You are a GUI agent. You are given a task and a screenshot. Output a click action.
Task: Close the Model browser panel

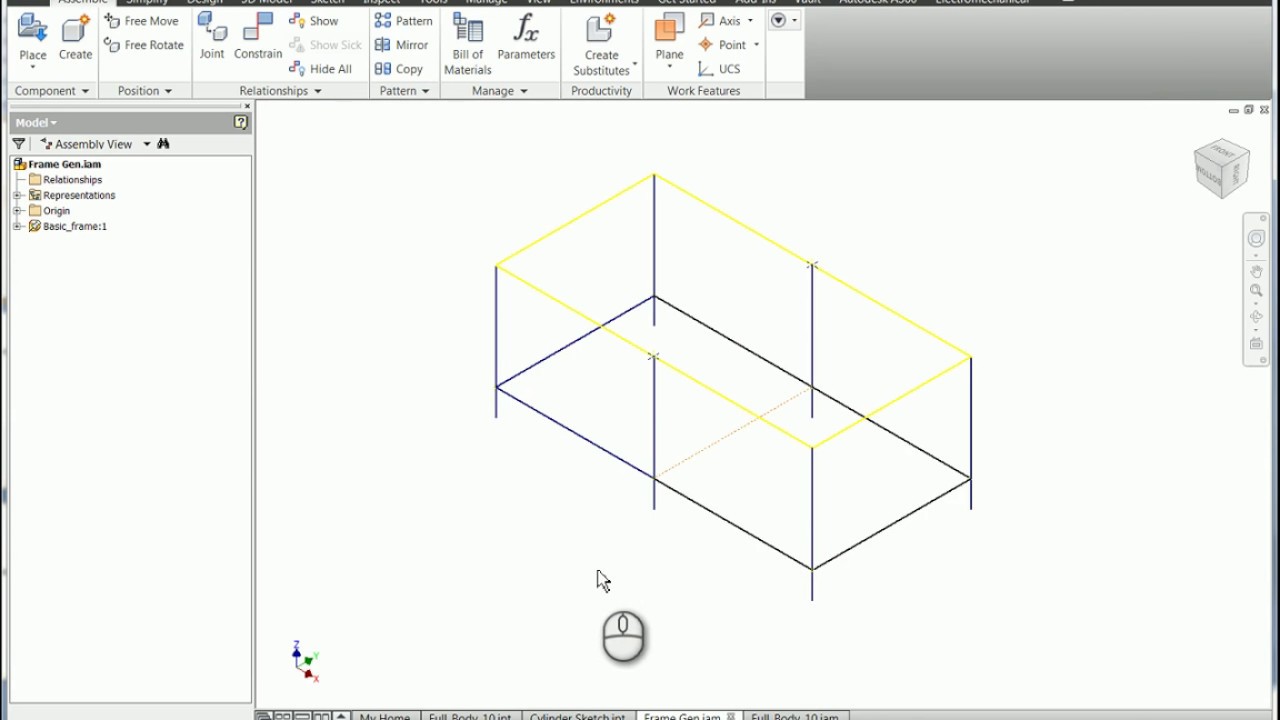click(x=247, y=106)
